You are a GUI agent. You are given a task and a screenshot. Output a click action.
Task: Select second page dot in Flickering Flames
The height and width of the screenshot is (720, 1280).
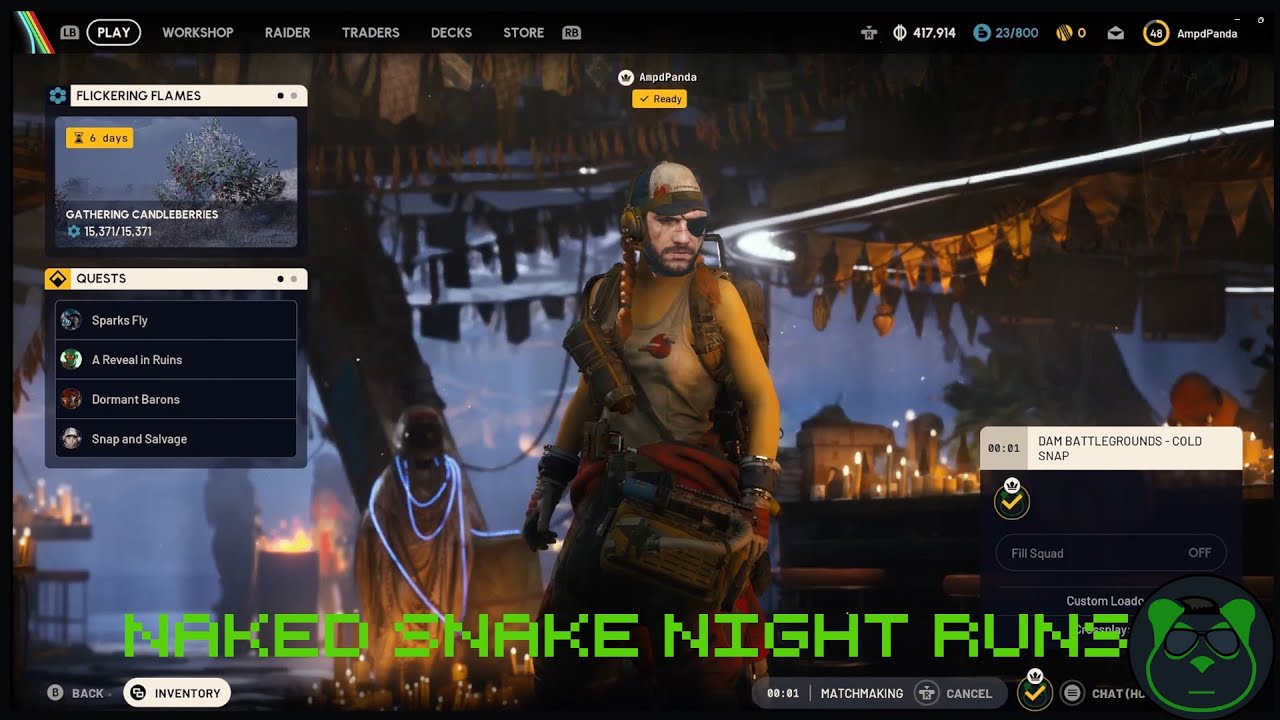(x=293, y=96)
